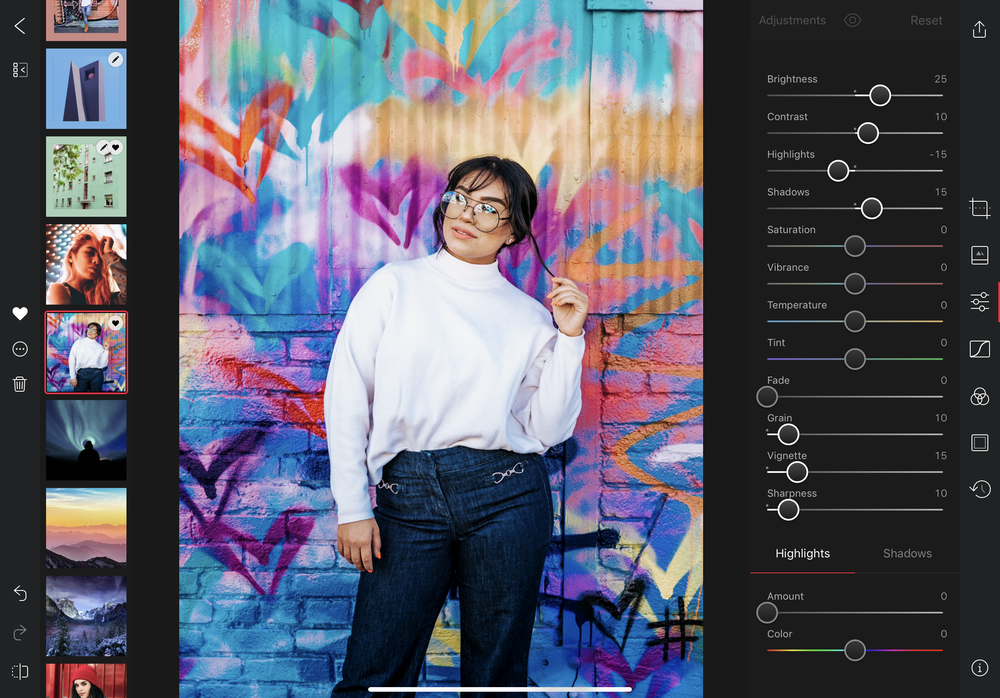The height and width of the screenshot is (698, 1000).
Task: Open the more options ellipsis menu
Action: pos(20,349)
